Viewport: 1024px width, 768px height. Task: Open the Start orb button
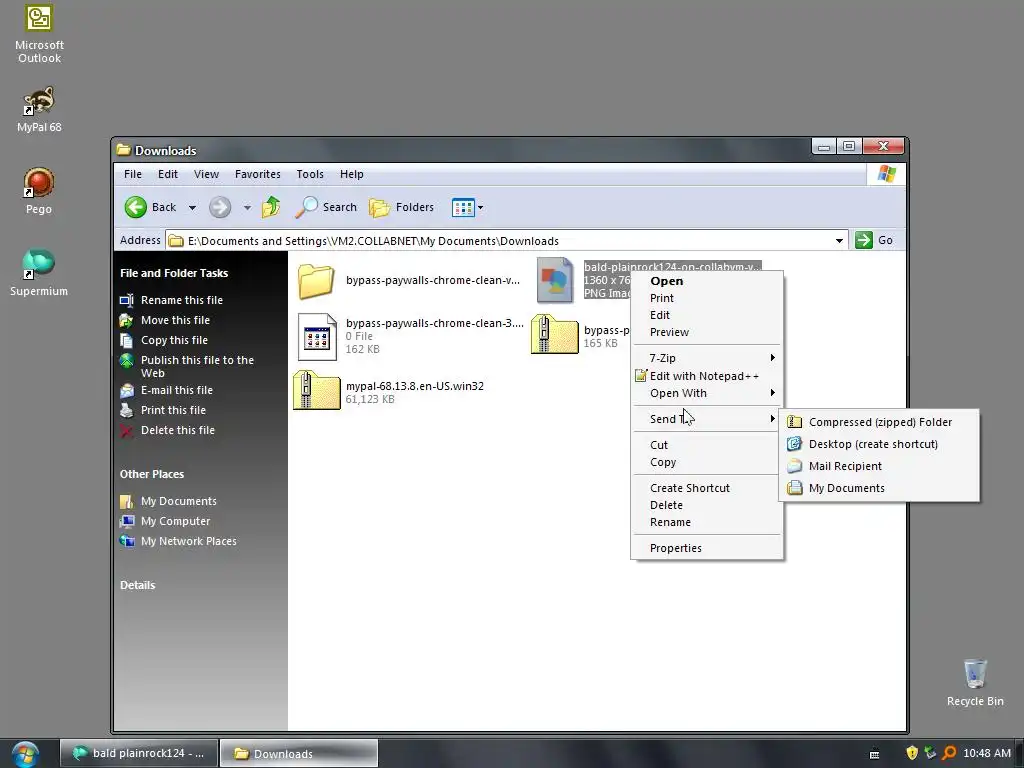[x=25, y=754]
